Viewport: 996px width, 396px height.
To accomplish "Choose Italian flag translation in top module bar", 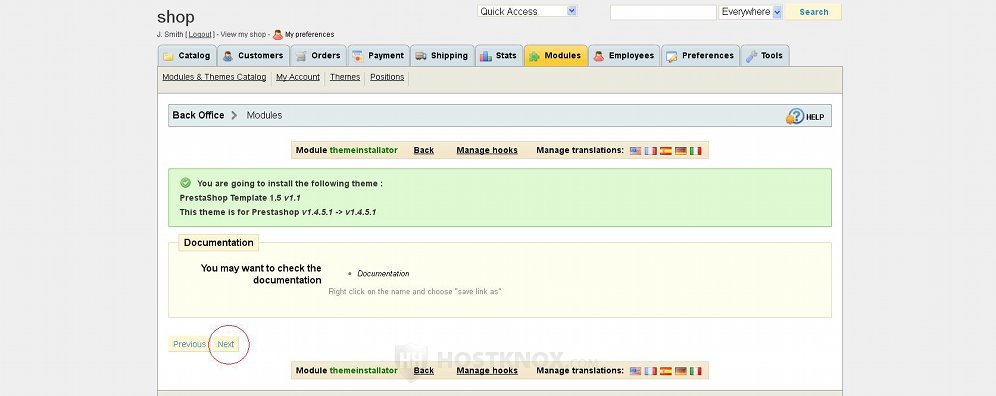I will pyautogui.click(x=696, y=151).
